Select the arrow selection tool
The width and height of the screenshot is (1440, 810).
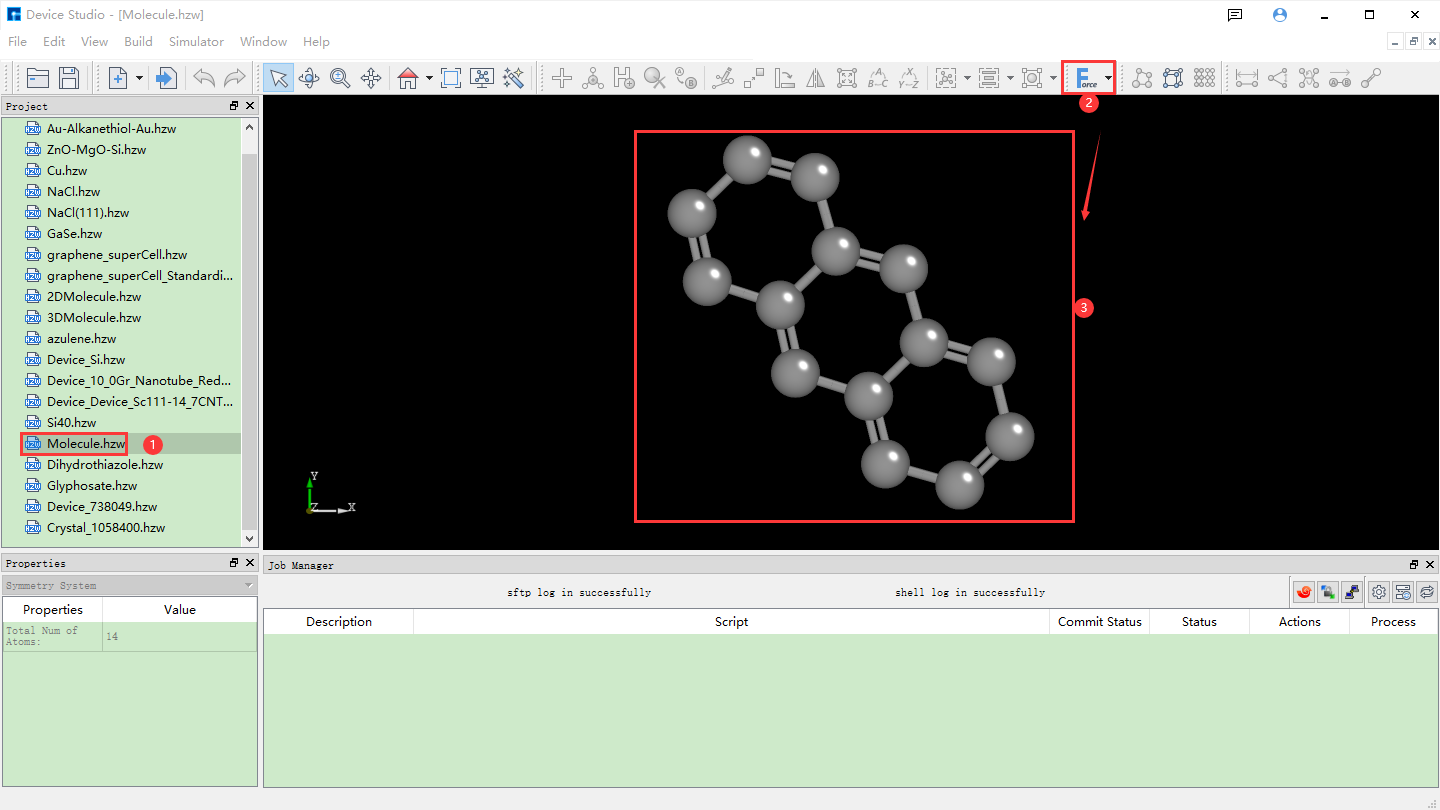click(x=277, y=77)
